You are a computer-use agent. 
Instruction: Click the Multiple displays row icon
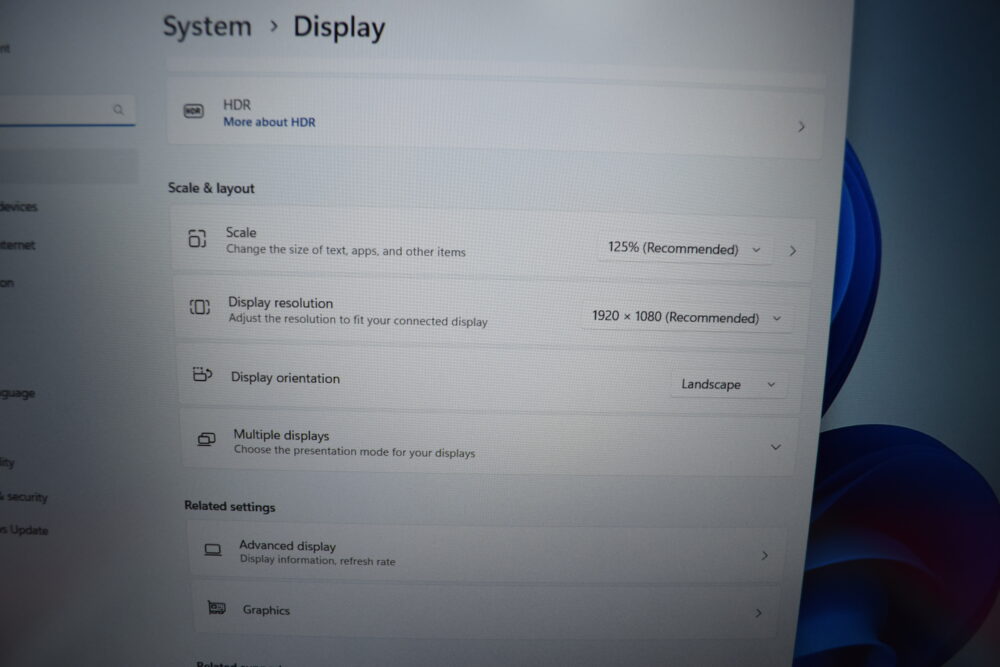(206, 439)
